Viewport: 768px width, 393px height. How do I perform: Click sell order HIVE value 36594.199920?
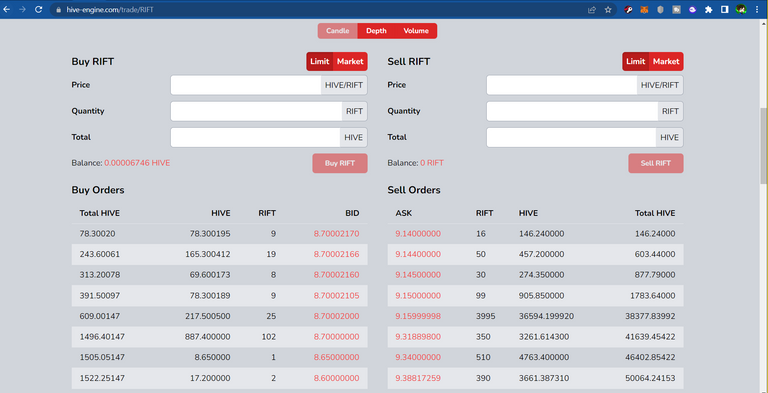coord(547,317)
